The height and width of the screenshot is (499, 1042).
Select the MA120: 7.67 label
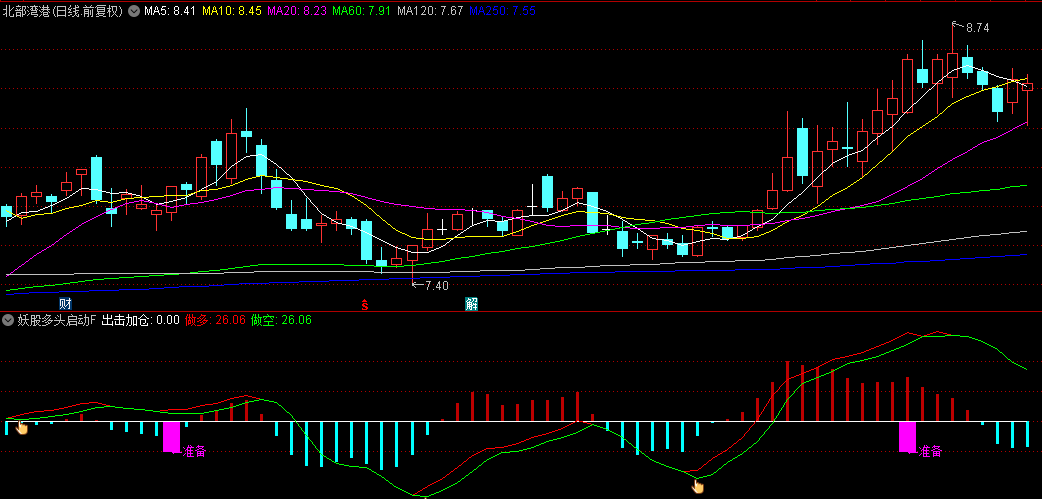coord(429,11)
